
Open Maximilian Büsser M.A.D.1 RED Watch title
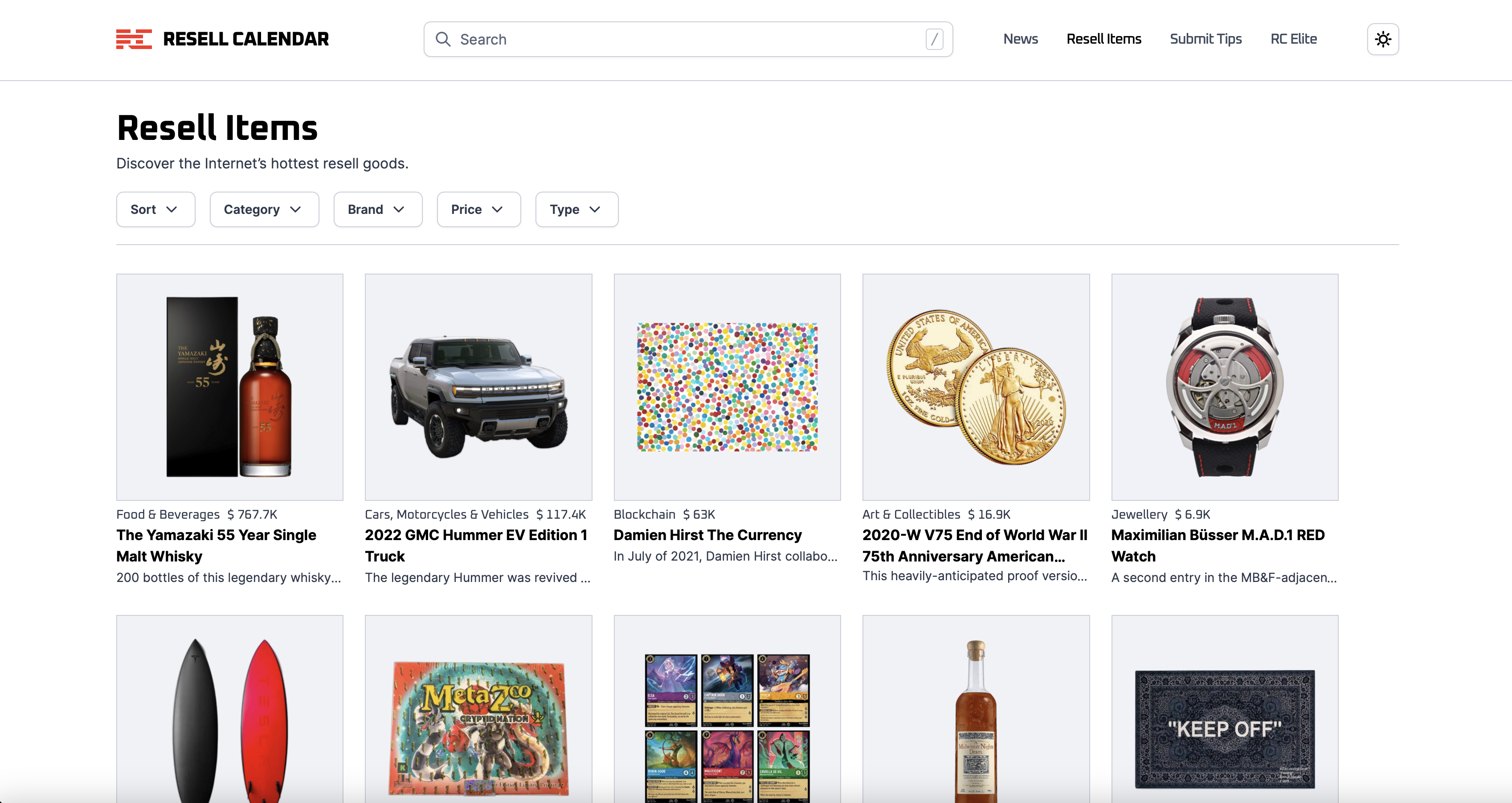1218,546
